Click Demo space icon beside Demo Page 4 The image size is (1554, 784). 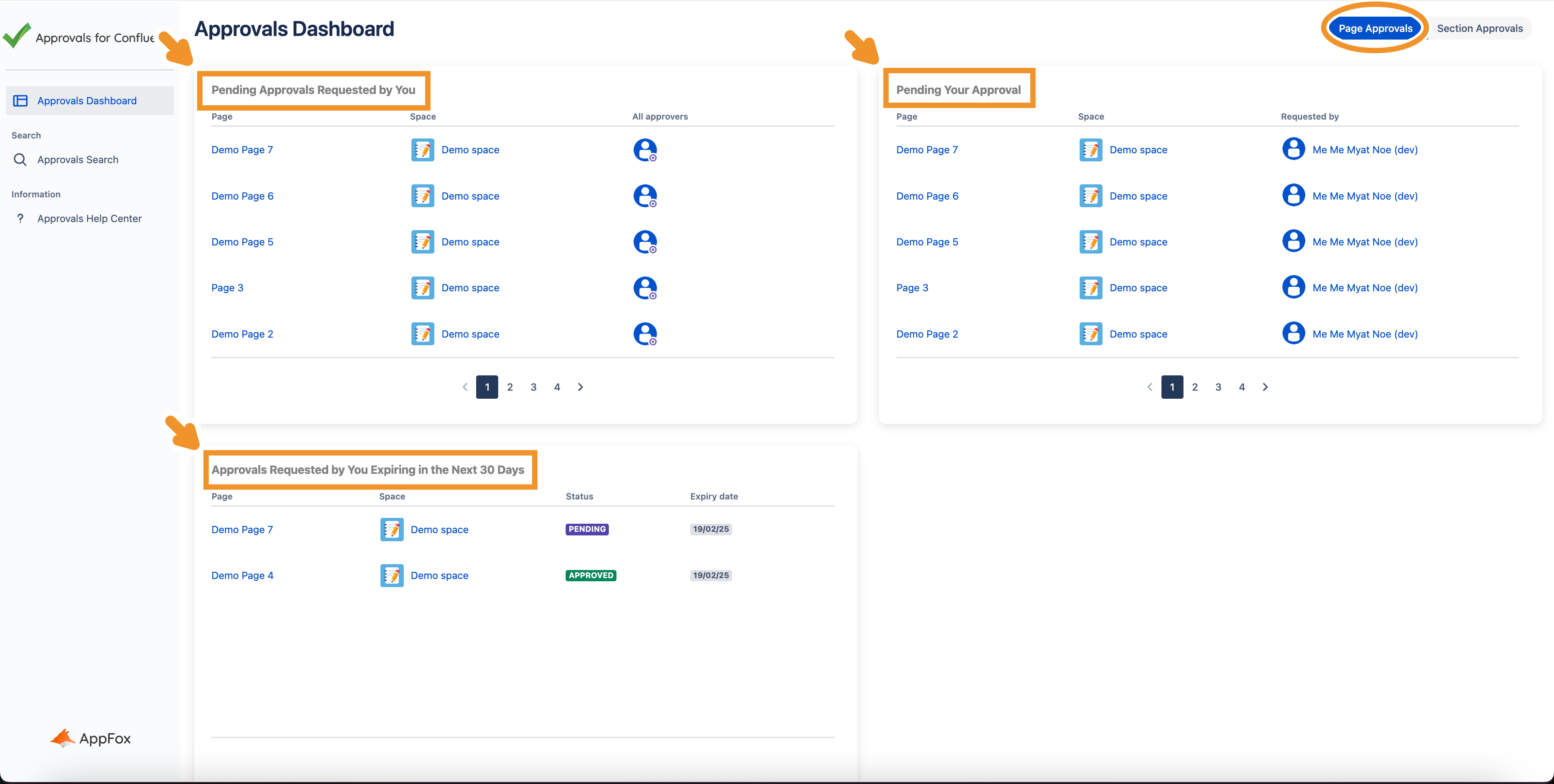click(392, 575)
